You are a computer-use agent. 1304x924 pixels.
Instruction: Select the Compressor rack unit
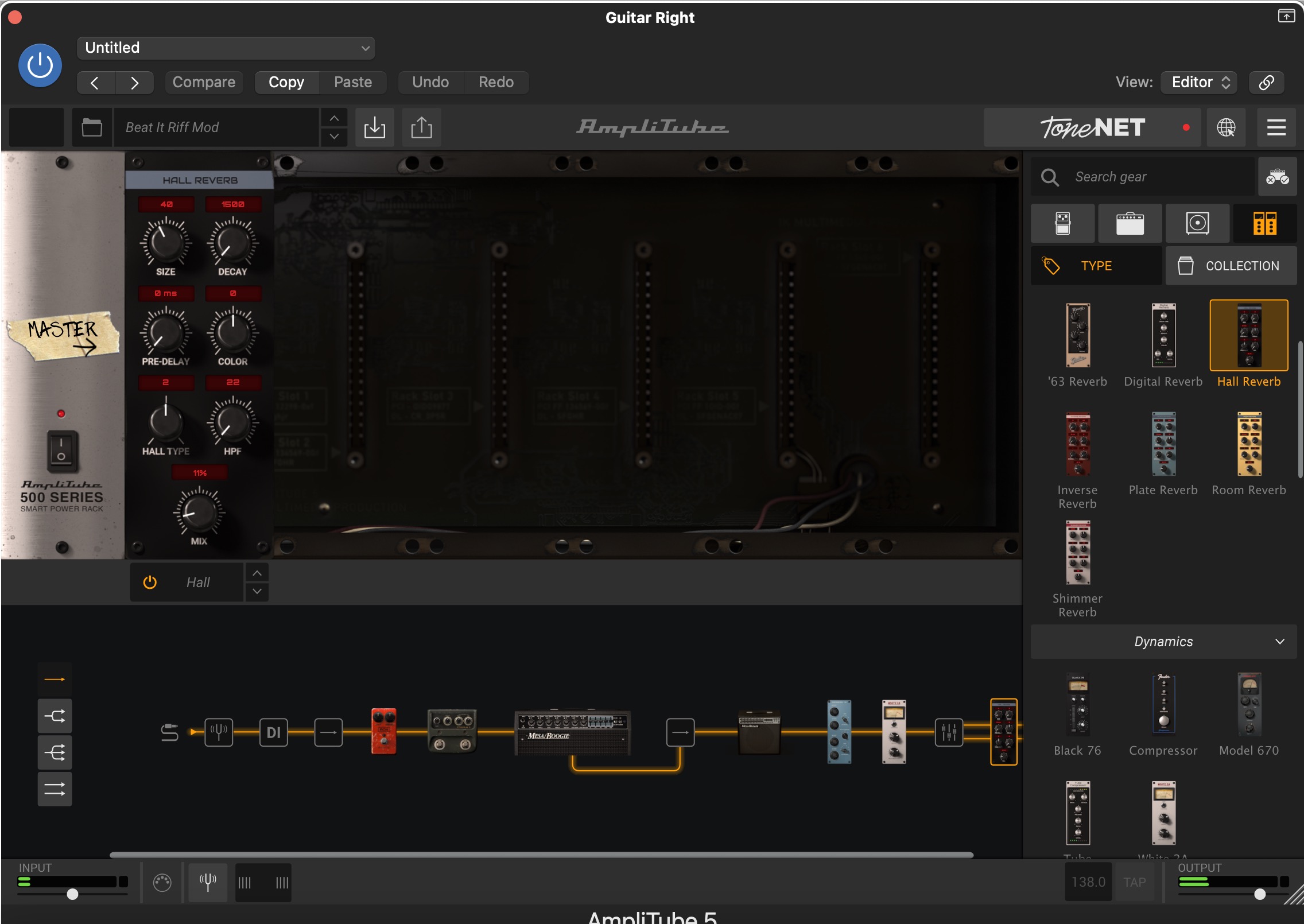tap(1163, 715)
